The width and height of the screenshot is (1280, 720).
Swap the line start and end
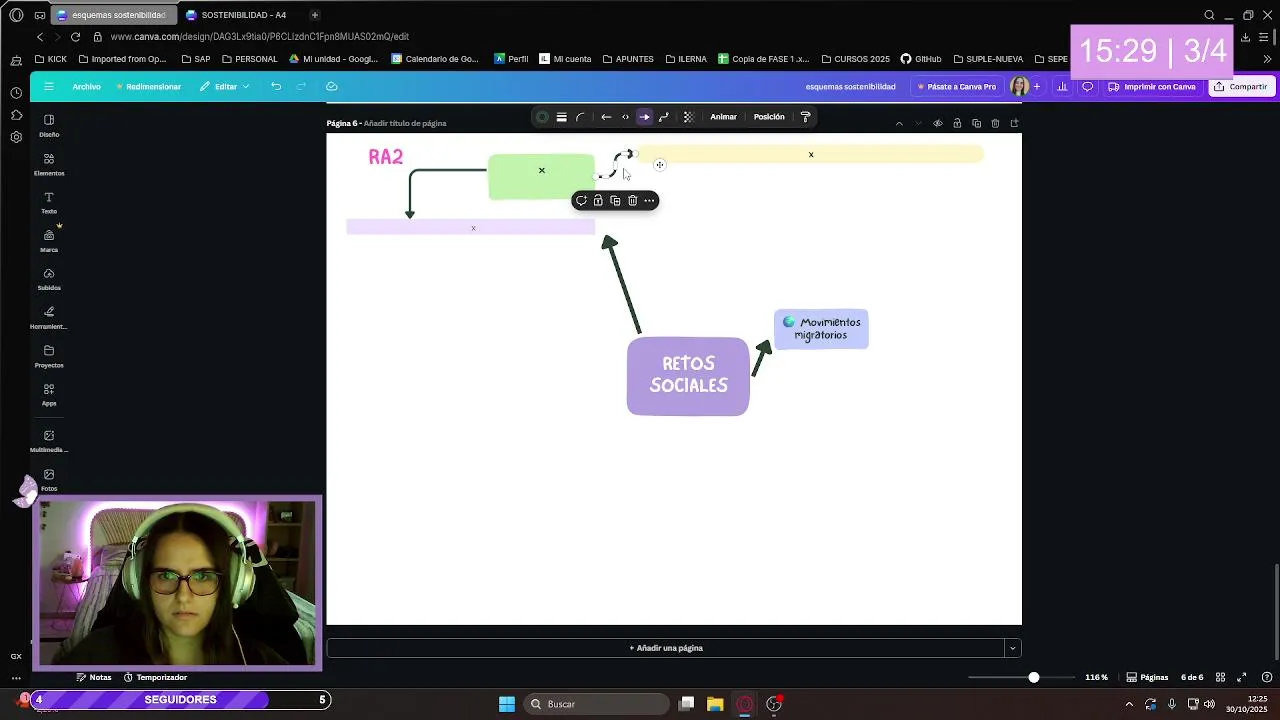click(625, 117)
